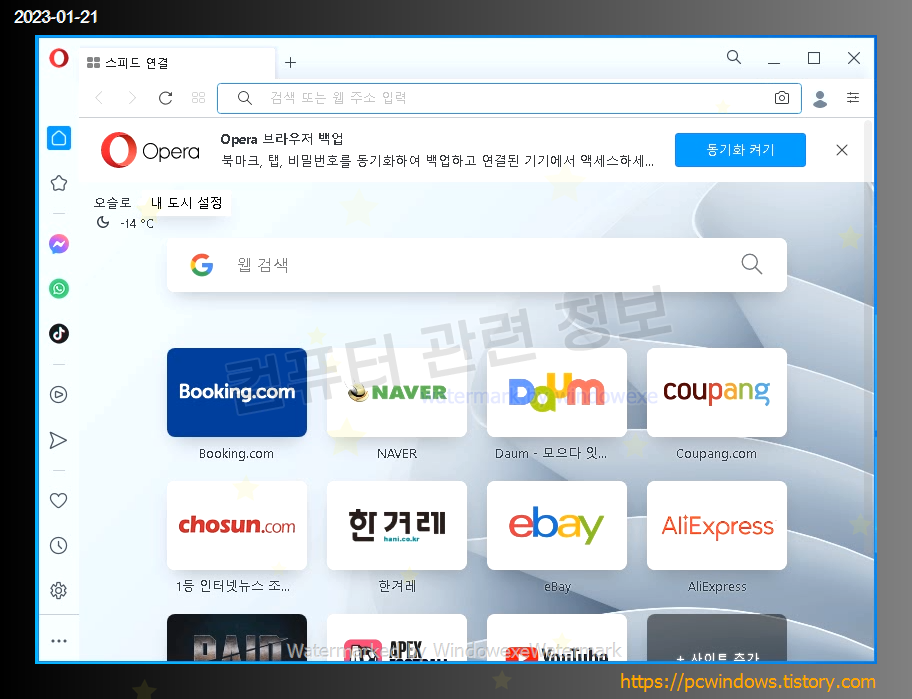
Task: Open WhatsApp in sidebar
Action: pyautogui.click(x=59, y=288)
